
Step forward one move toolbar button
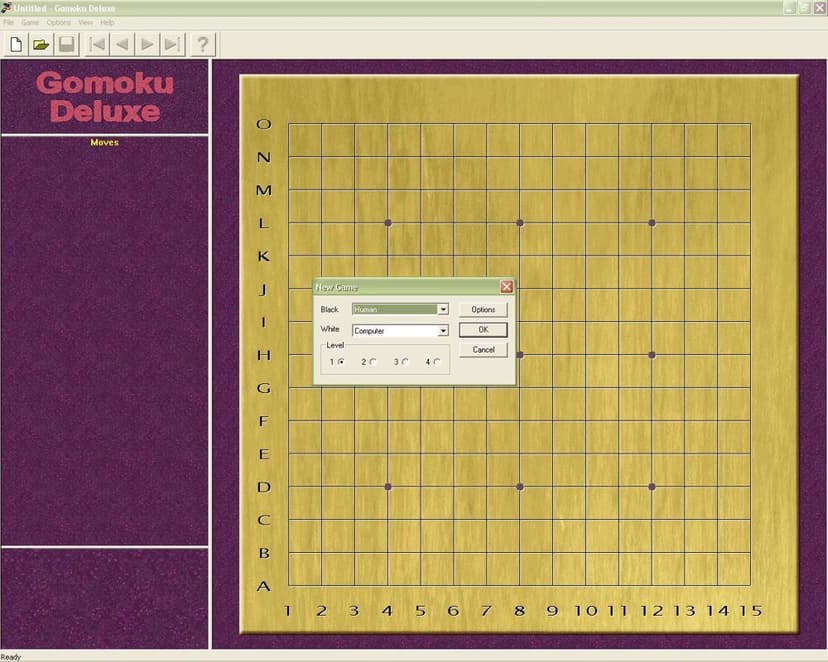pos(148,44)
